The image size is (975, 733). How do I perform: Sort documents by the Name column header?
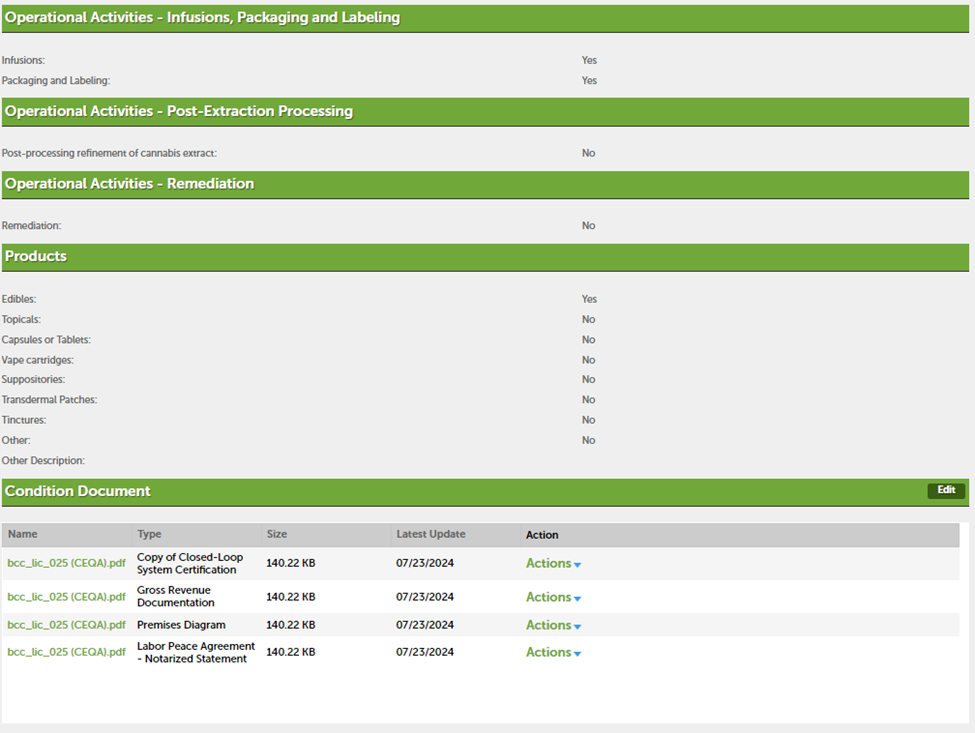23,535
